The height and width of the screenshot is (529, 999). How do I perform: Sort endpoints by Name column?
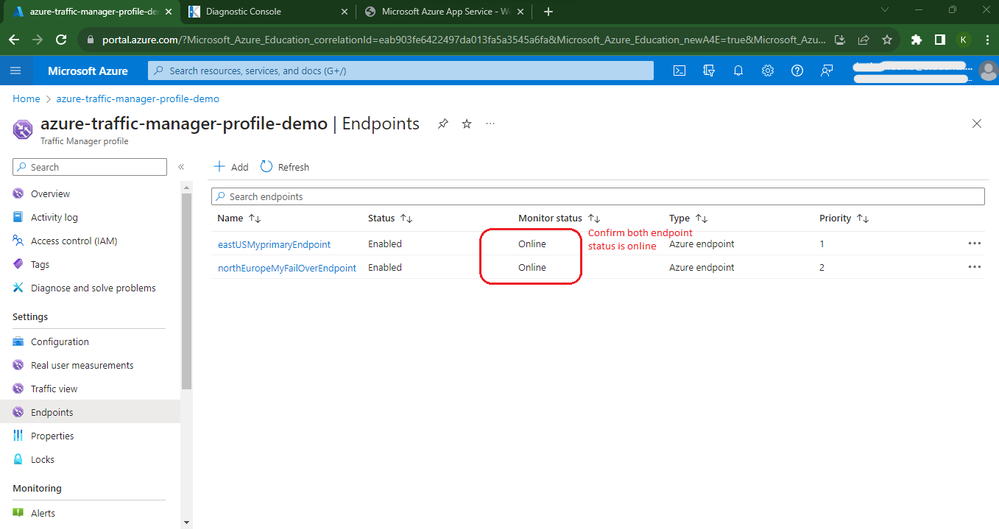click(239, 218)
